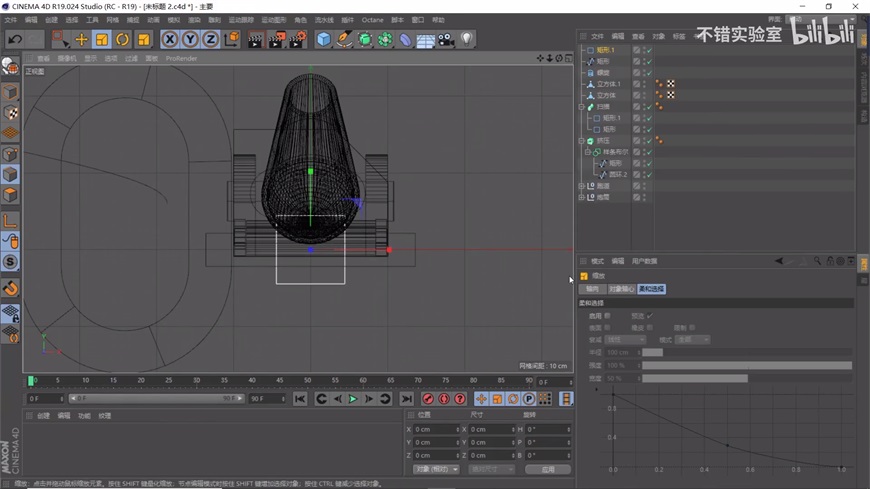Click the Undo arrow icon

click(14, 40)
